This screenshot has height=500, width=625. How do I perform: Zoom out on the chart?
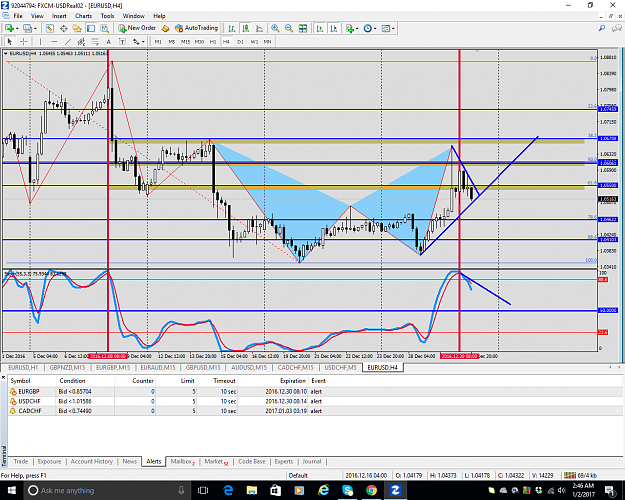point(289,28)
